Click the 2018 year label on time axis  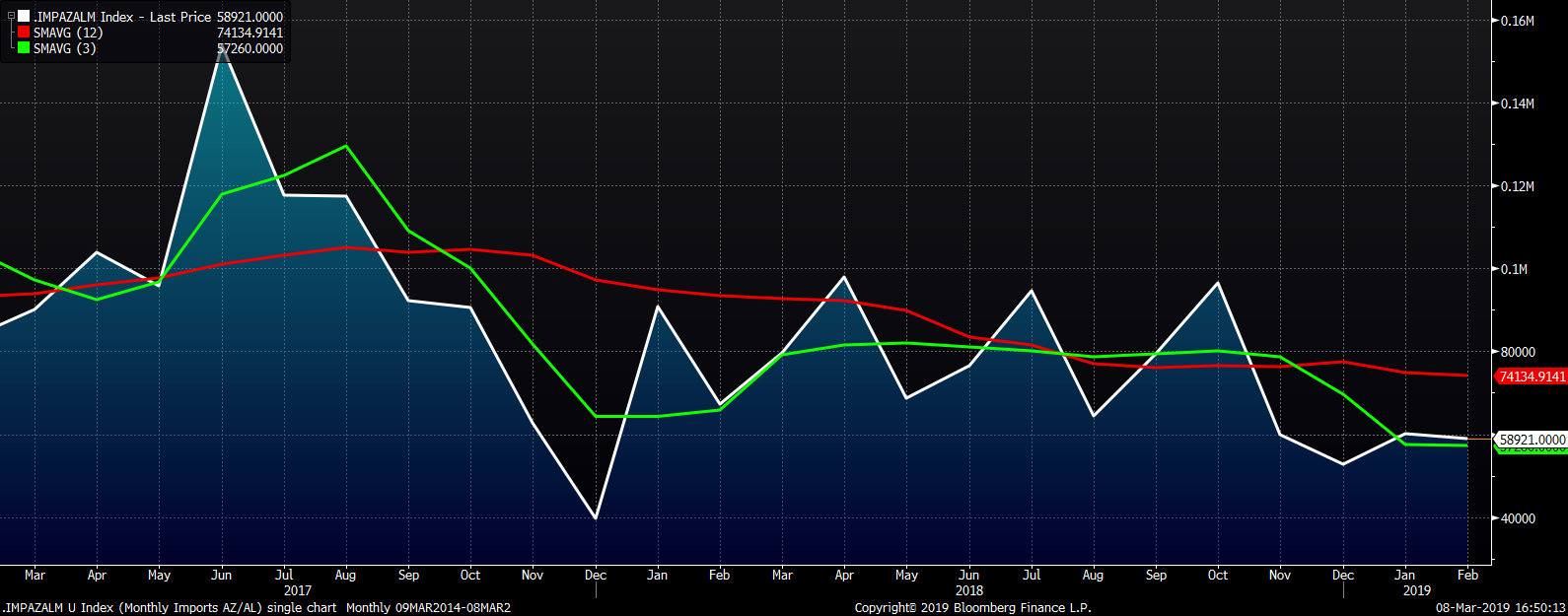[968, 590]
